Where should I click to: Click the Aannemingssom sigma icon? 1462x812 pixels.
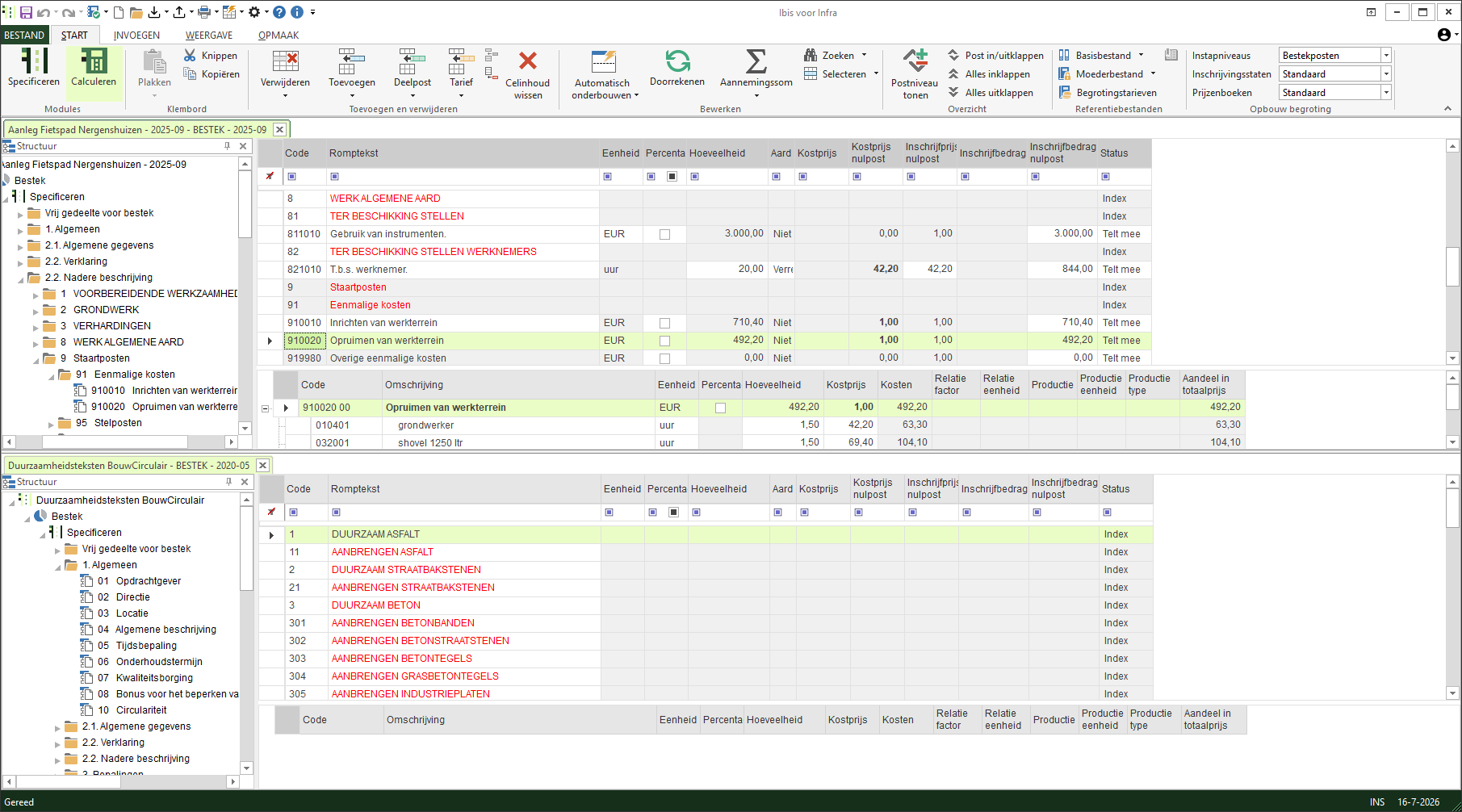tap(756, 61)
